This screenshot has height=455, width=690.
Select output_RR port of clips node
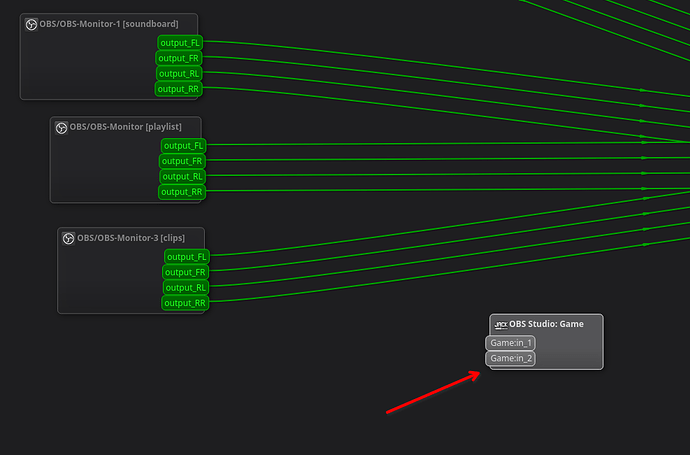click(x=185, y=303)
